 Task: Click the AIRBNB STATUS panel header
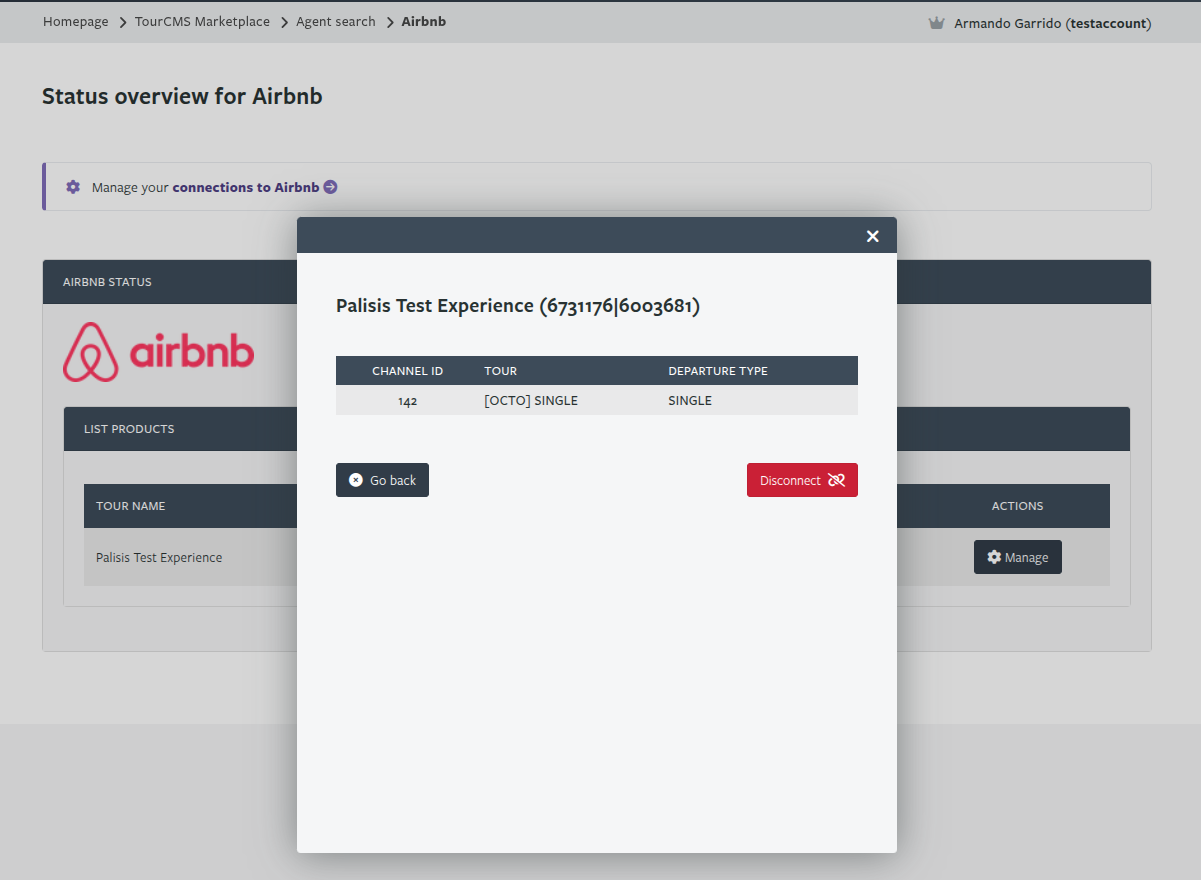click(x=107, y=282)
